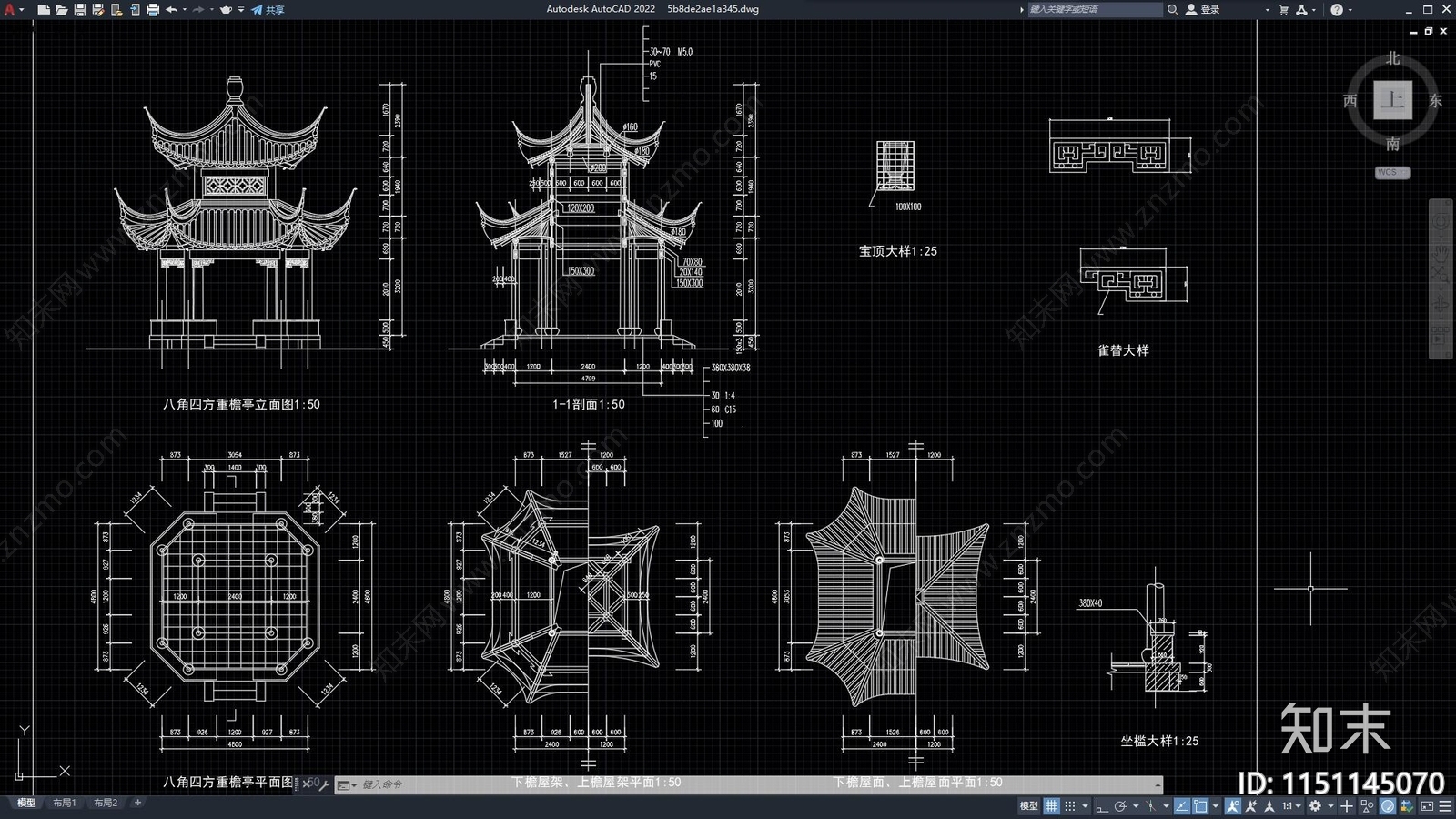Click the sign in (登录) button
Viewport: 1456px width, 819px height.
(x=1202, y=9)
